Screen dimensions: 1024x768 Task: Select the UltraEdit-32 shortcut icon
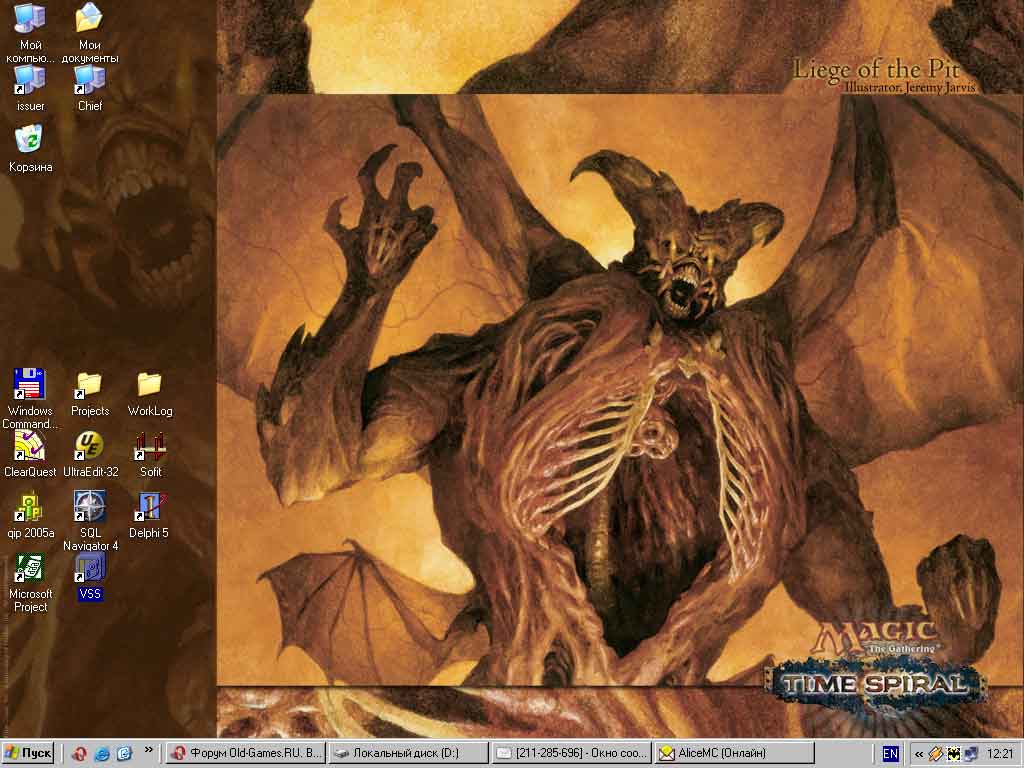click(x=89, y=445)
